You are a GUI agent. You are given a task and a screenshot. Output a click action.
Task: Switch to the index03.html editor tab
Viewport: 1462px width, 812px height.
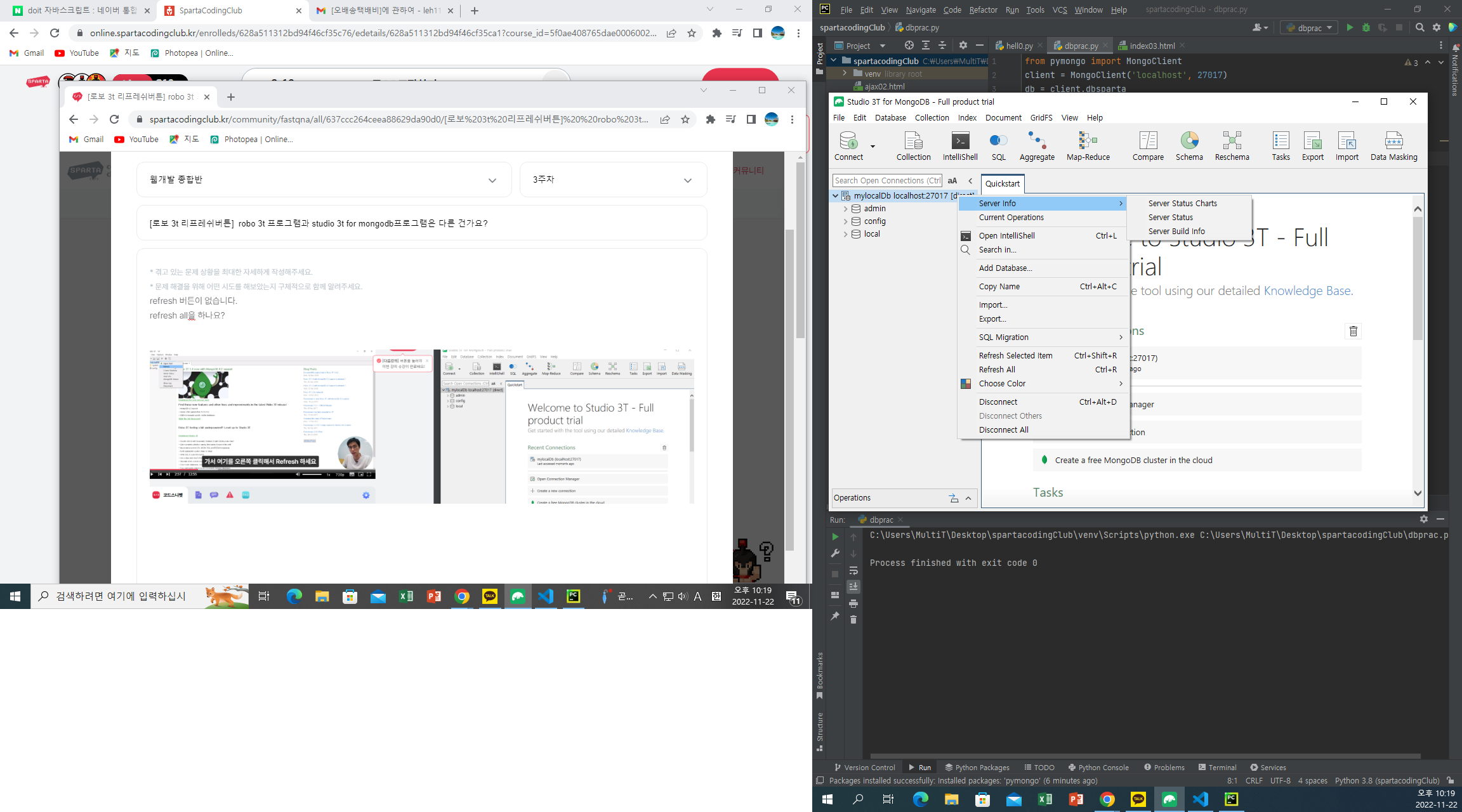1152,46
